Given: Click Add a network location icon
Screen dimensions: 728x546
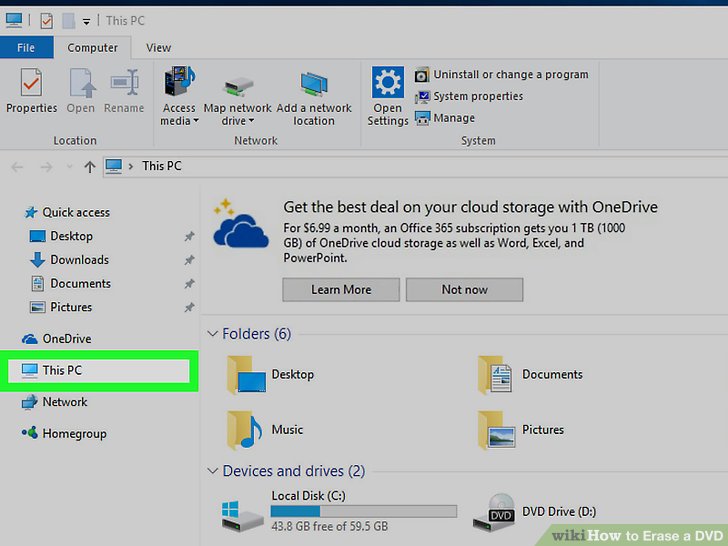Looking at the screenshot, I should [x=314, y=84].
